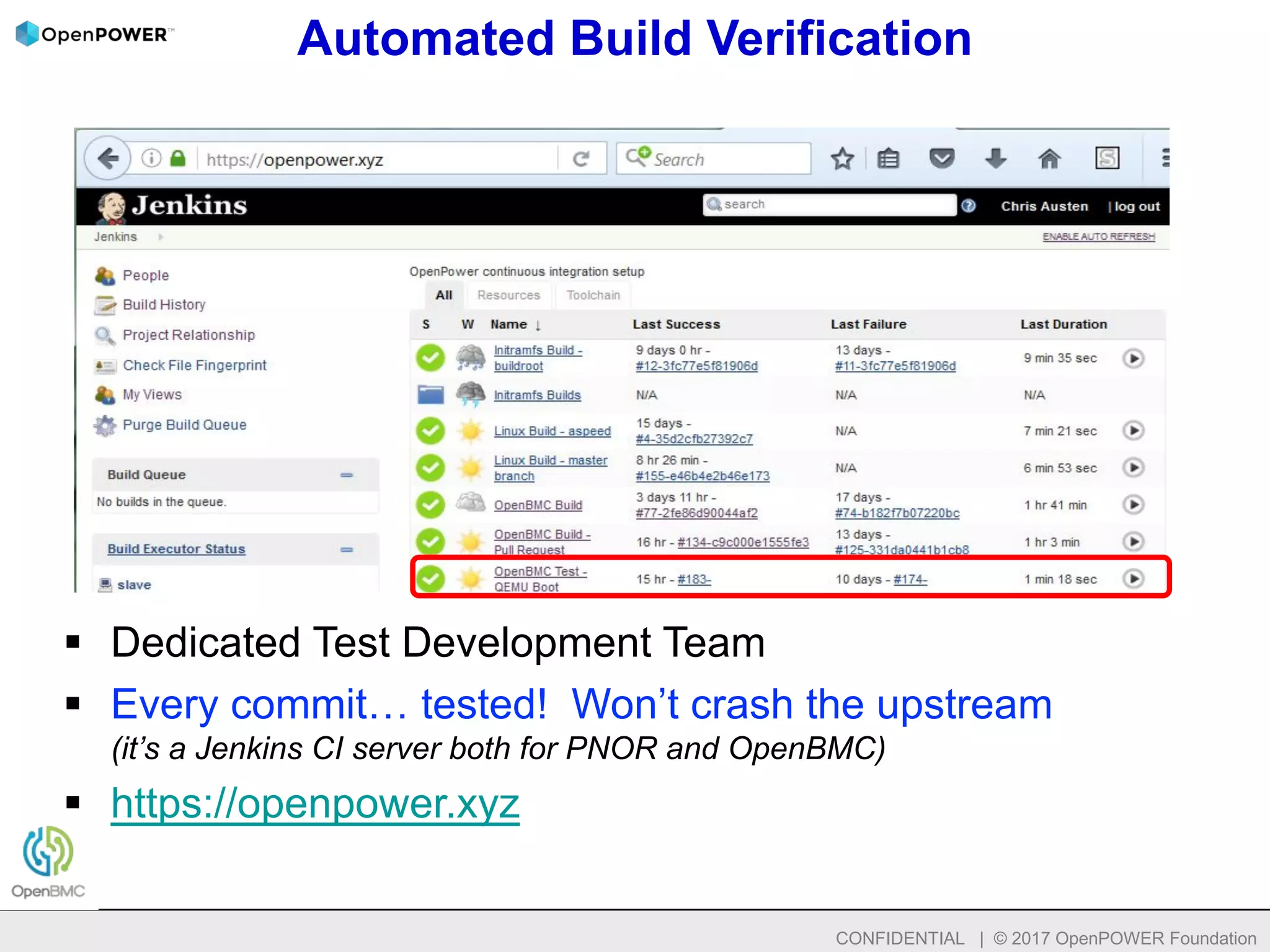1270x952 pixels.
Task: Click the log out link
Action: pos(1136,206)
